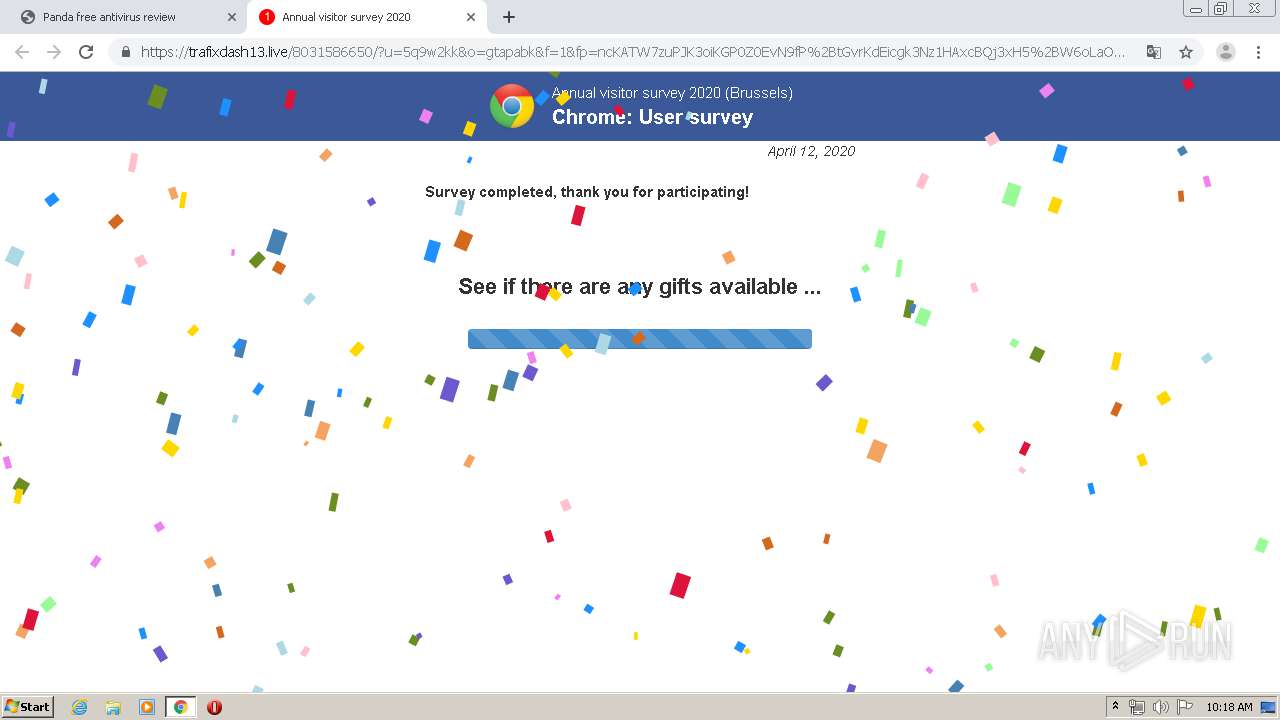Go back to previous page

click(x=22, y=52)
